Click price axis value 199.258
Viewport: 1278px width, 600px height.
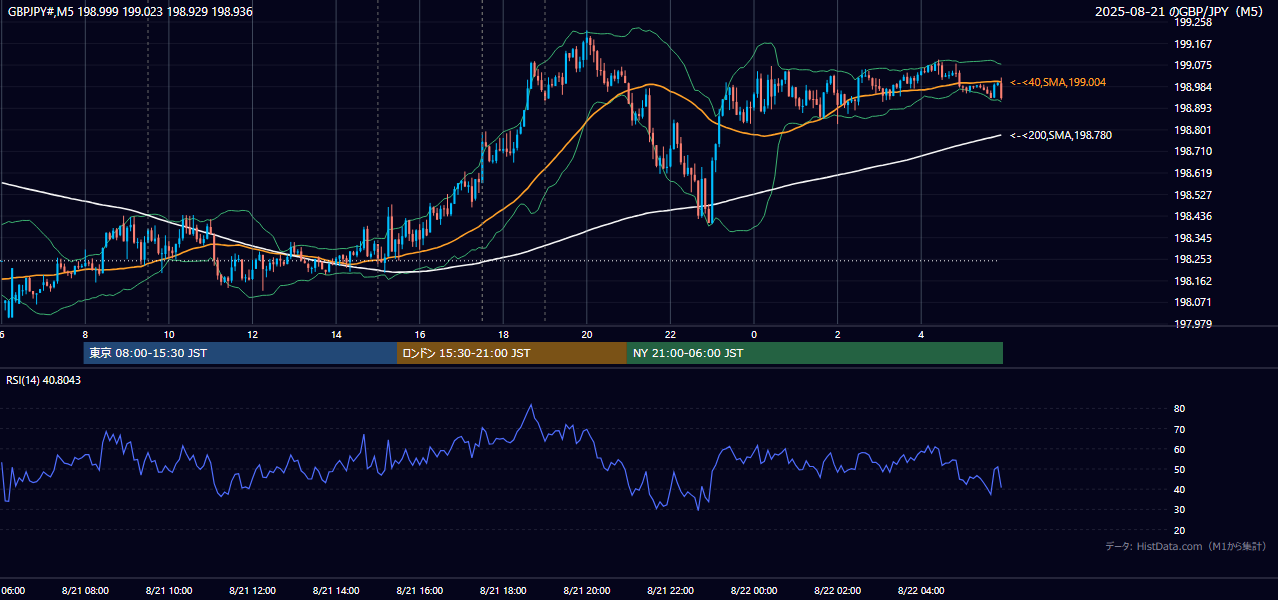[x=1193, y=22]
